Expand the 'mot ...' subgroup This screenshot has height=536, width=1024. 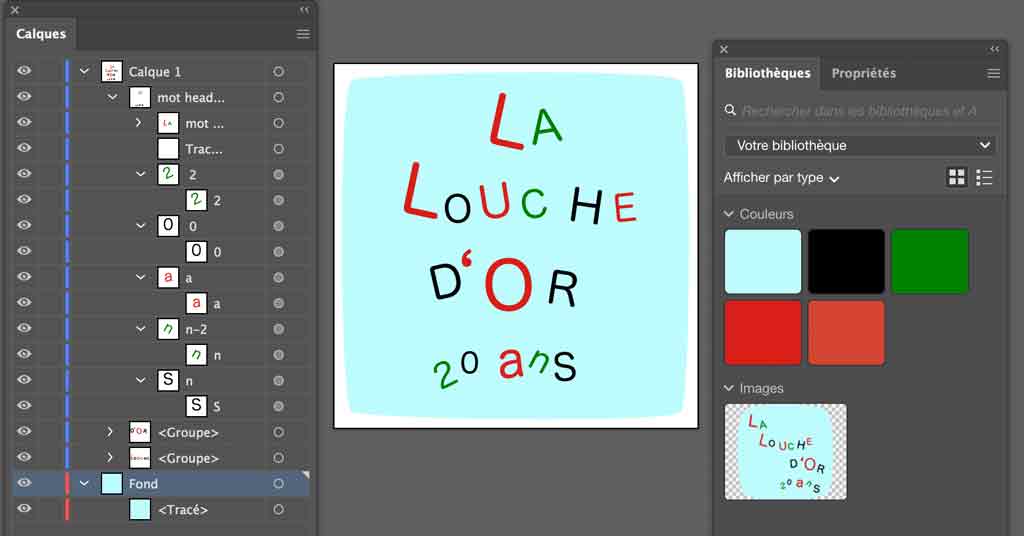tap(138, 123)
